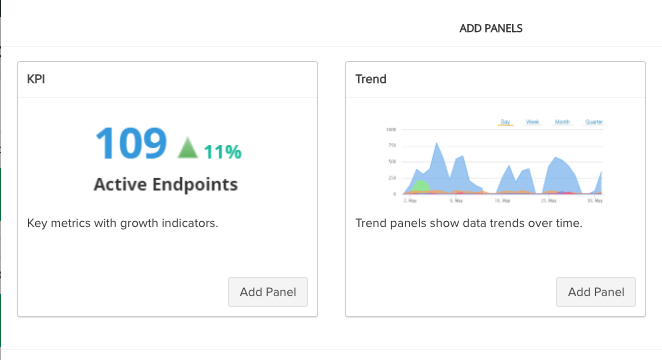Click the 1000 y-axis label
The height and width of the screenshot is (360, 662).
tap(391, 130)
